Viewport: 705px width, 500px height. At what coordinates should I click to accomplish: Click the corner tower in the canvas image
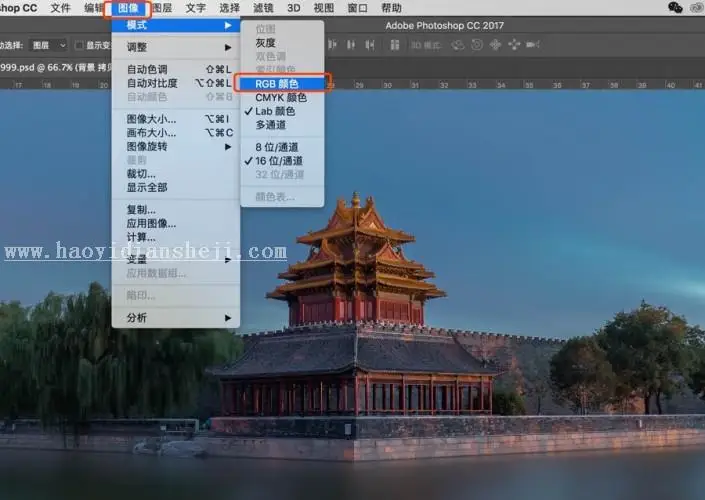pos(357,259)
